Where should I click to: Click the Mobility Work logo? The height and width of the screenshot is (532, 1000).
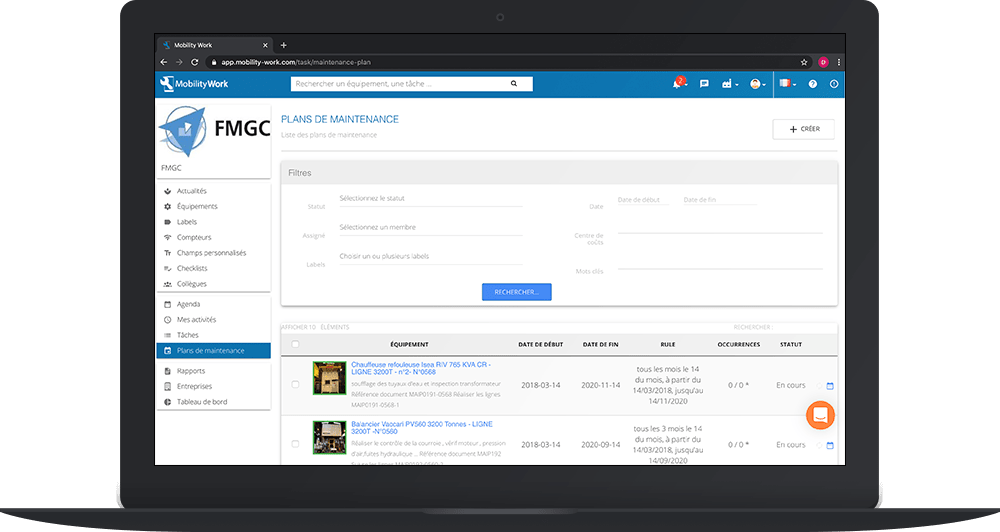tap(194, 84)
